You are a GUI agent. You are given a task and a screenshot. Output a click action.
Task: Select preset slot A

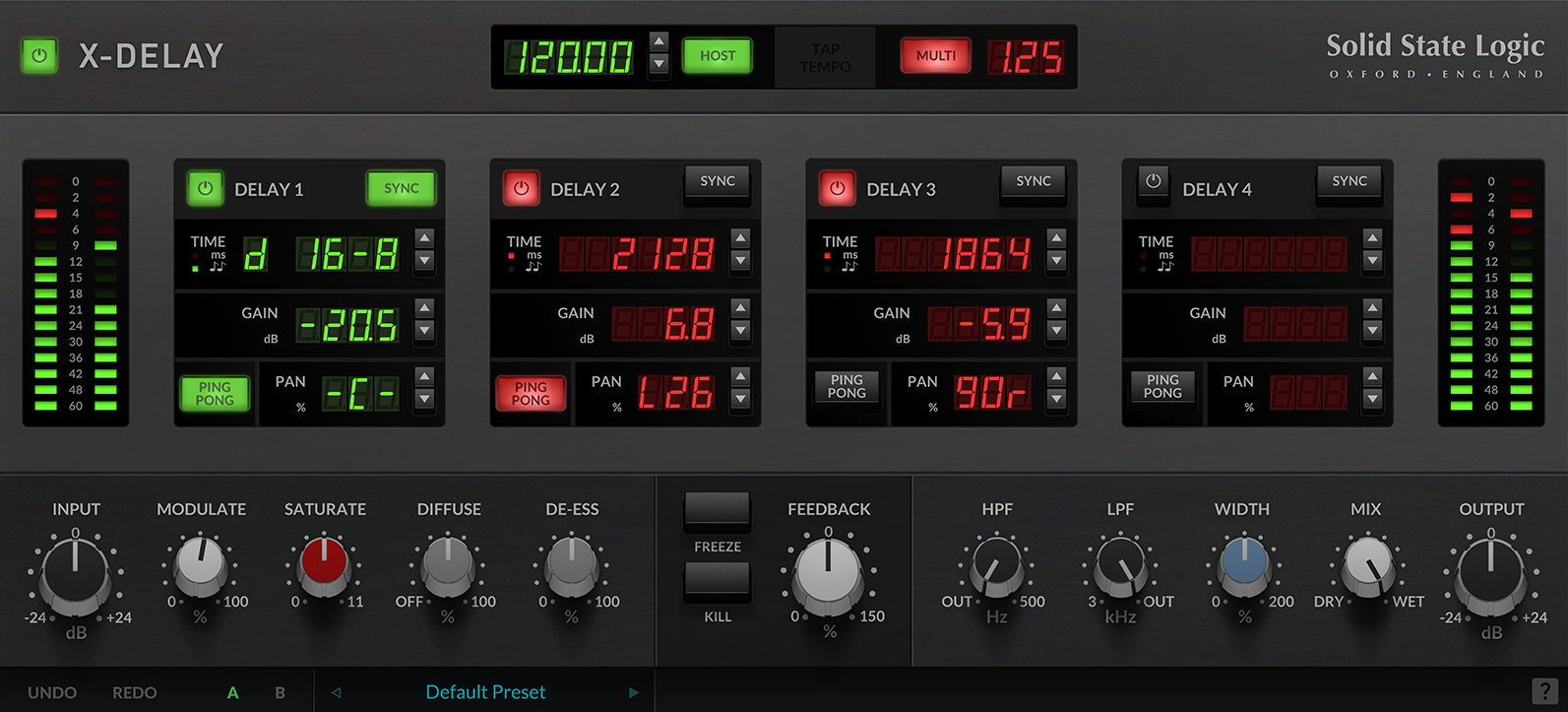tap(233, 692)
